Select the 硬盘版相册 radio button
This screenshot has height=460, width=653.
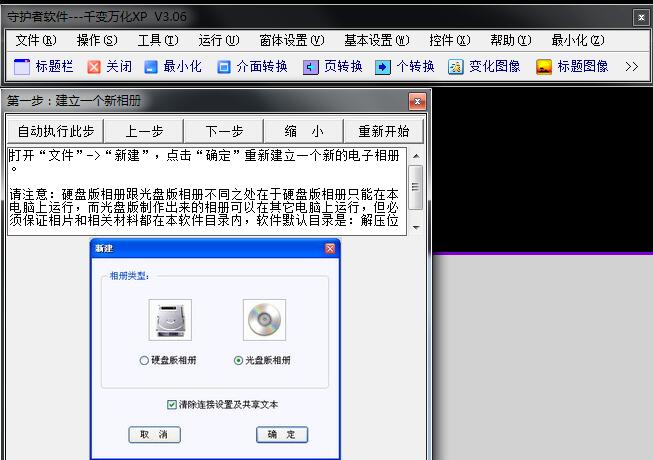pos(145,360)
